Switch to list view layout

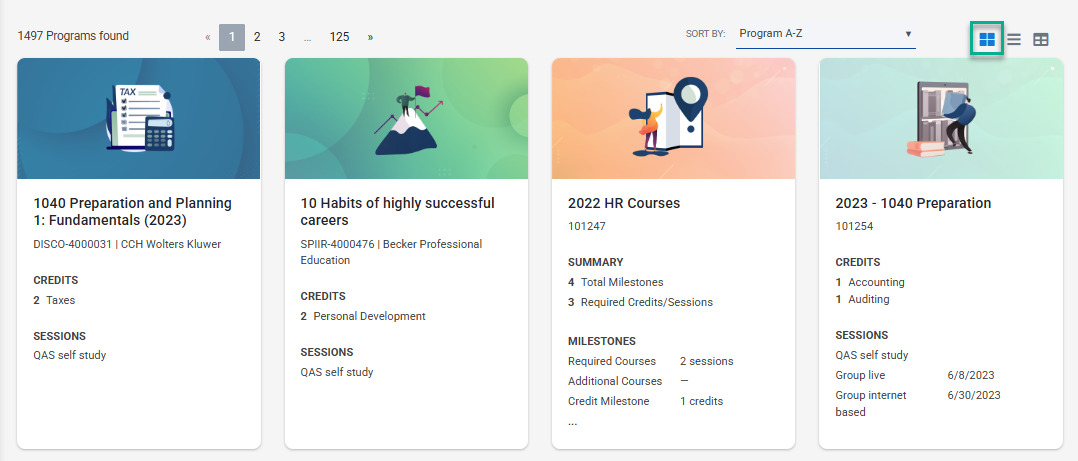(x=1014, y=39)
